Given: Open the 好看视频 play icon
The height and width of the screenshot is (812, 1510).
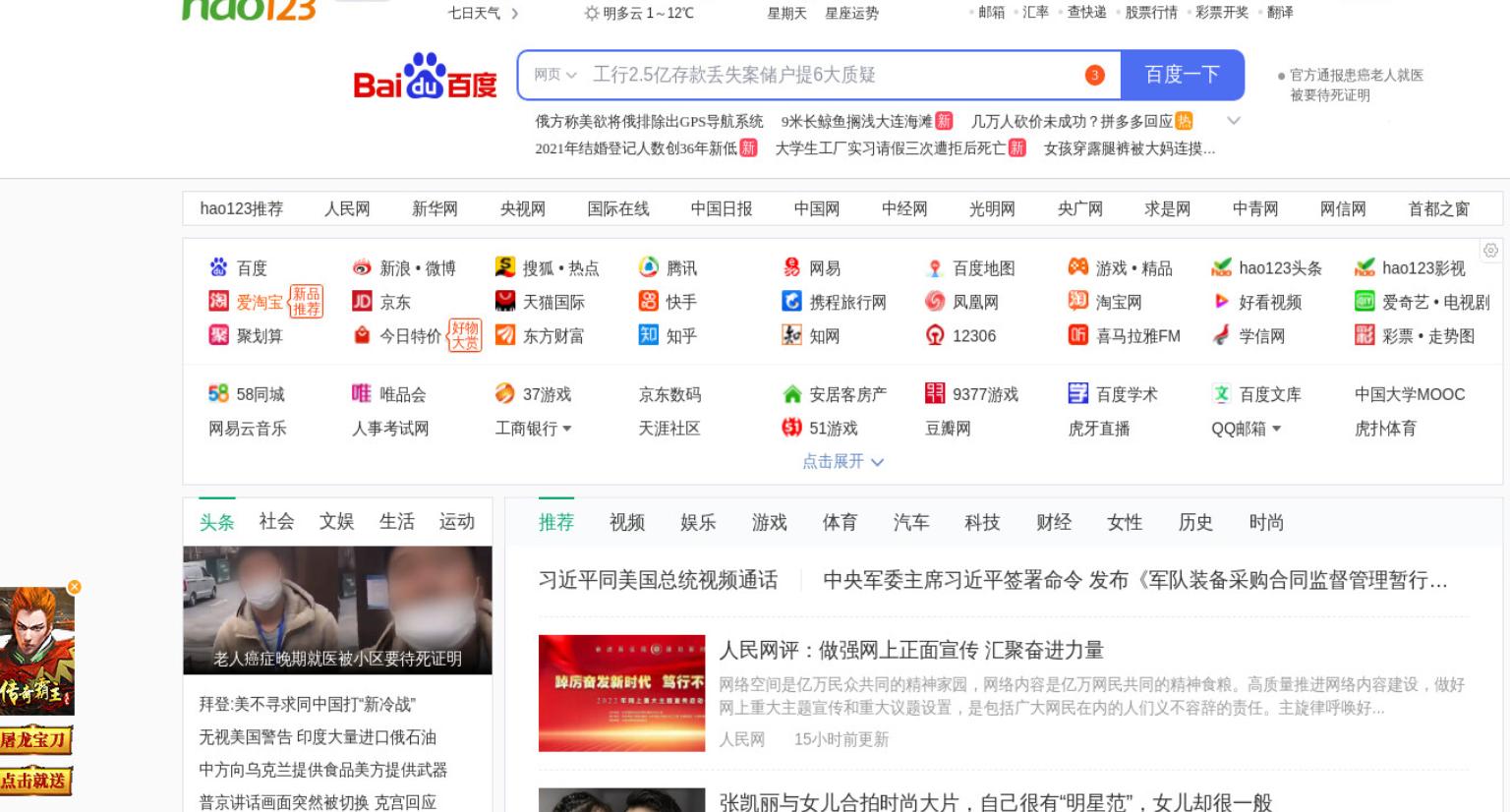Looking at the screenshot, I should click(x=1221, y=301).
